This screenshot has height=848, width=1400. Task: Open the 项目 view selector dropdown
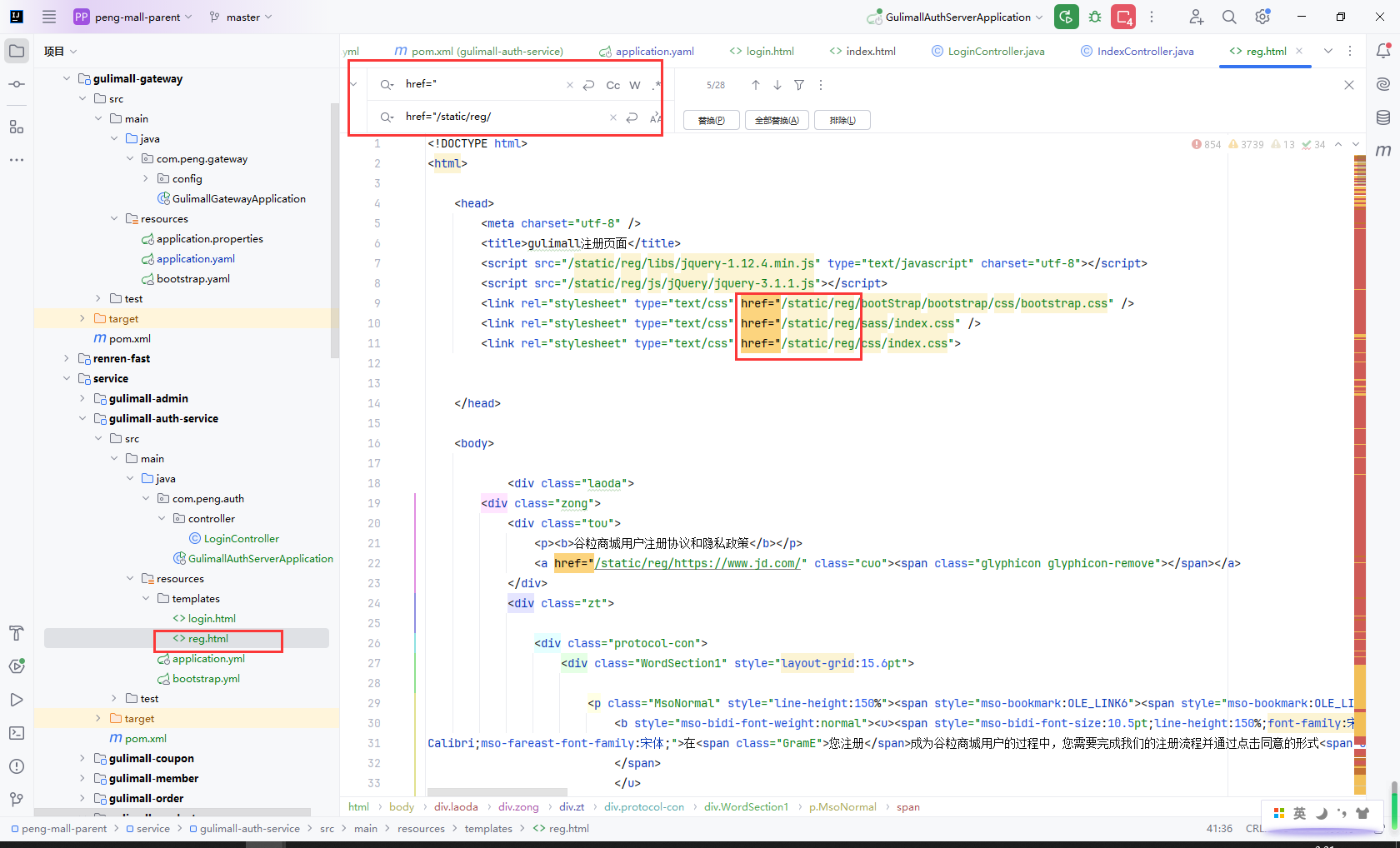[60, 51]
